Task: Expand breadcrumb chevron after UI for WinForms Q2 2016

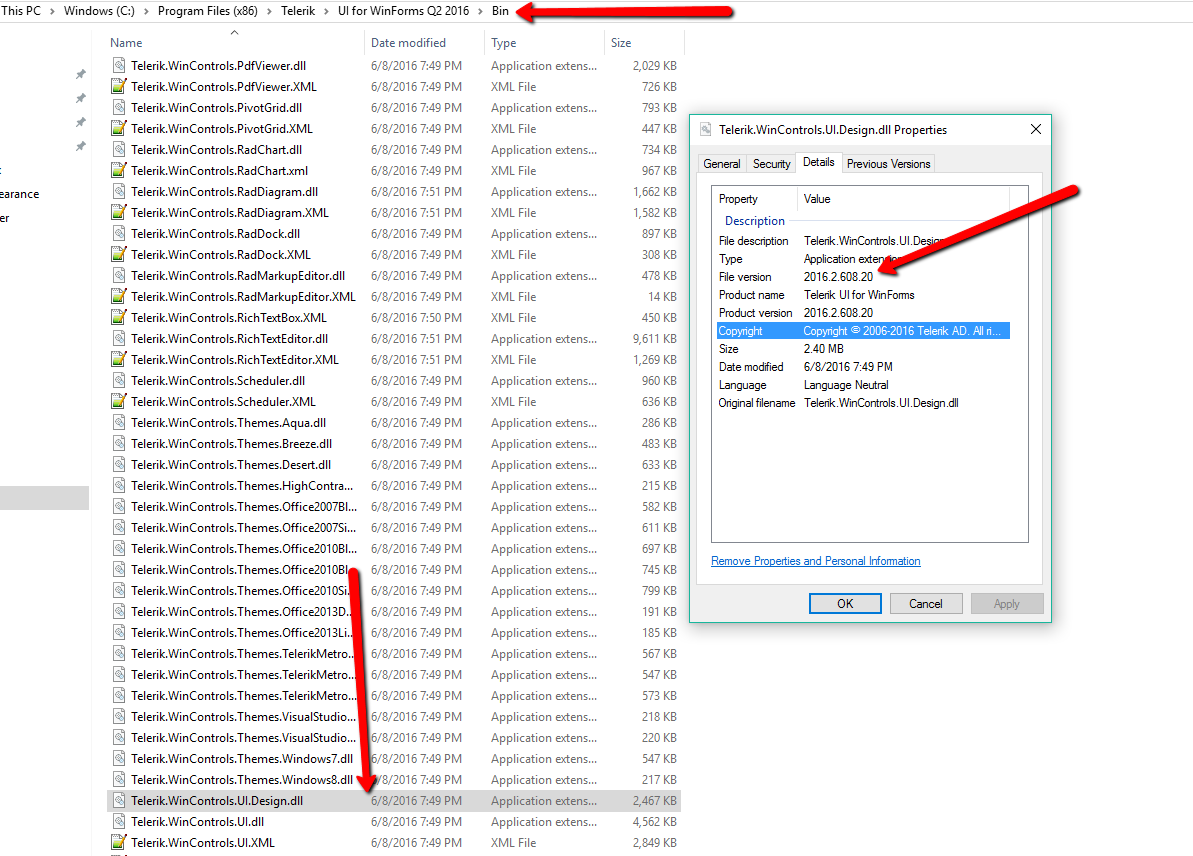Action: [x=480, y=11]
